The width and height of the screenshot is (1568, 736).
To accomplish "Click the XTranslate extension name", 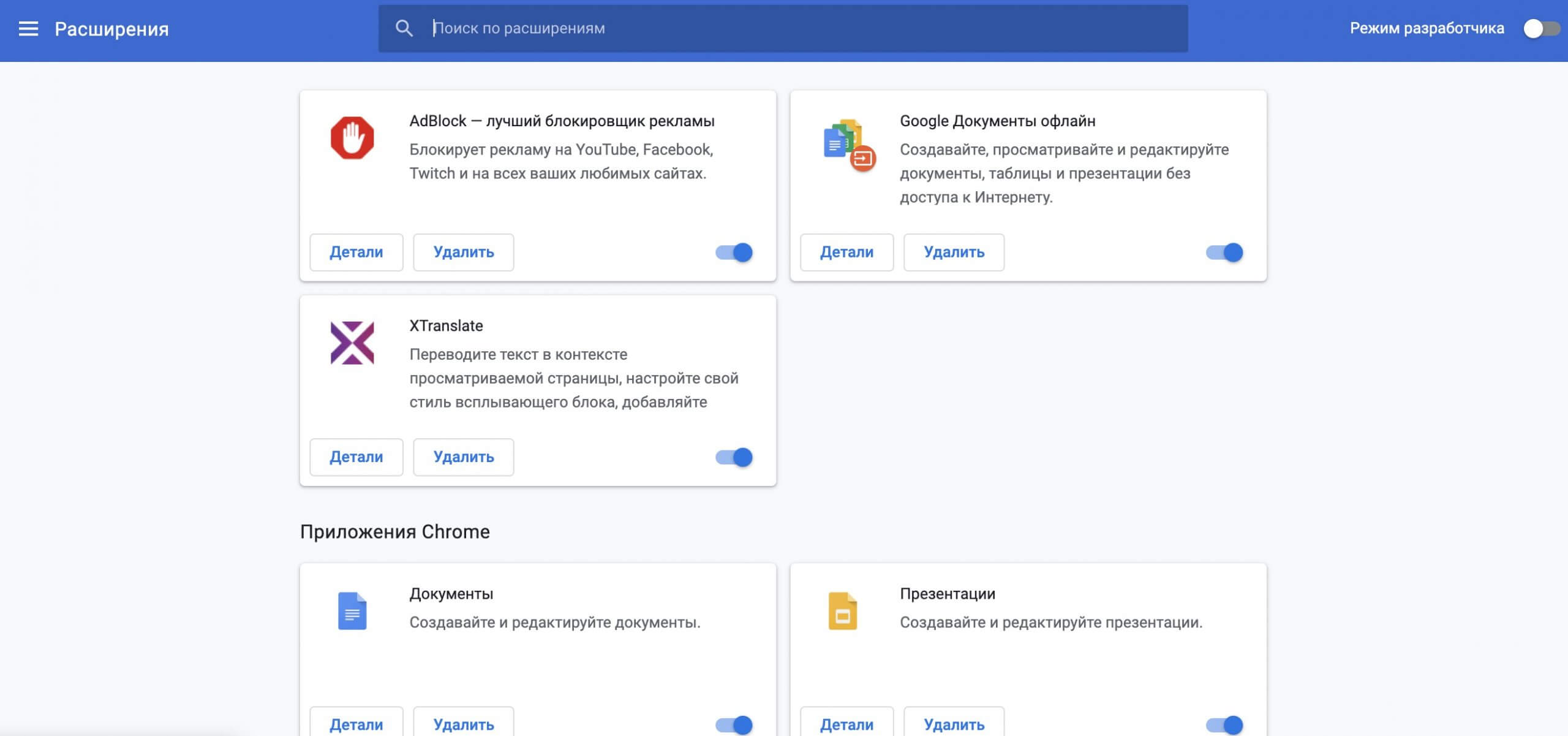I will click(x=446, y=325).
